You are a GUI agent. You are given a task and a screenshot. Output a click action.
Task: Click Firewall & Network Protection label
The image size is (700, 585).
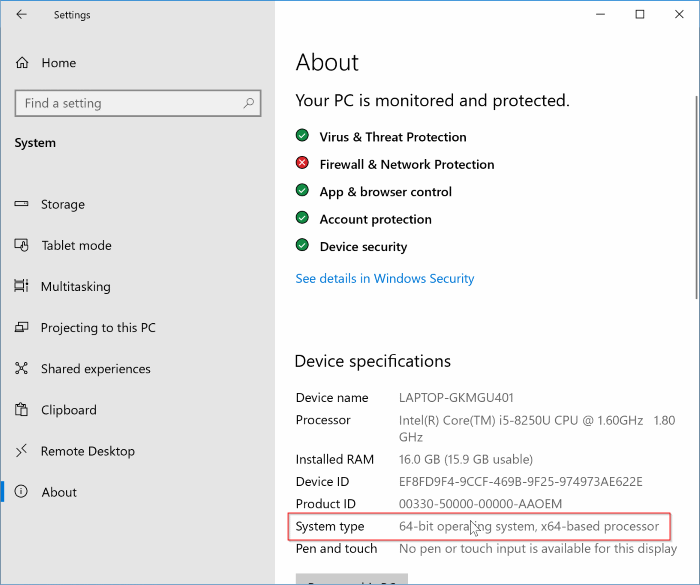tap(407, 164)
